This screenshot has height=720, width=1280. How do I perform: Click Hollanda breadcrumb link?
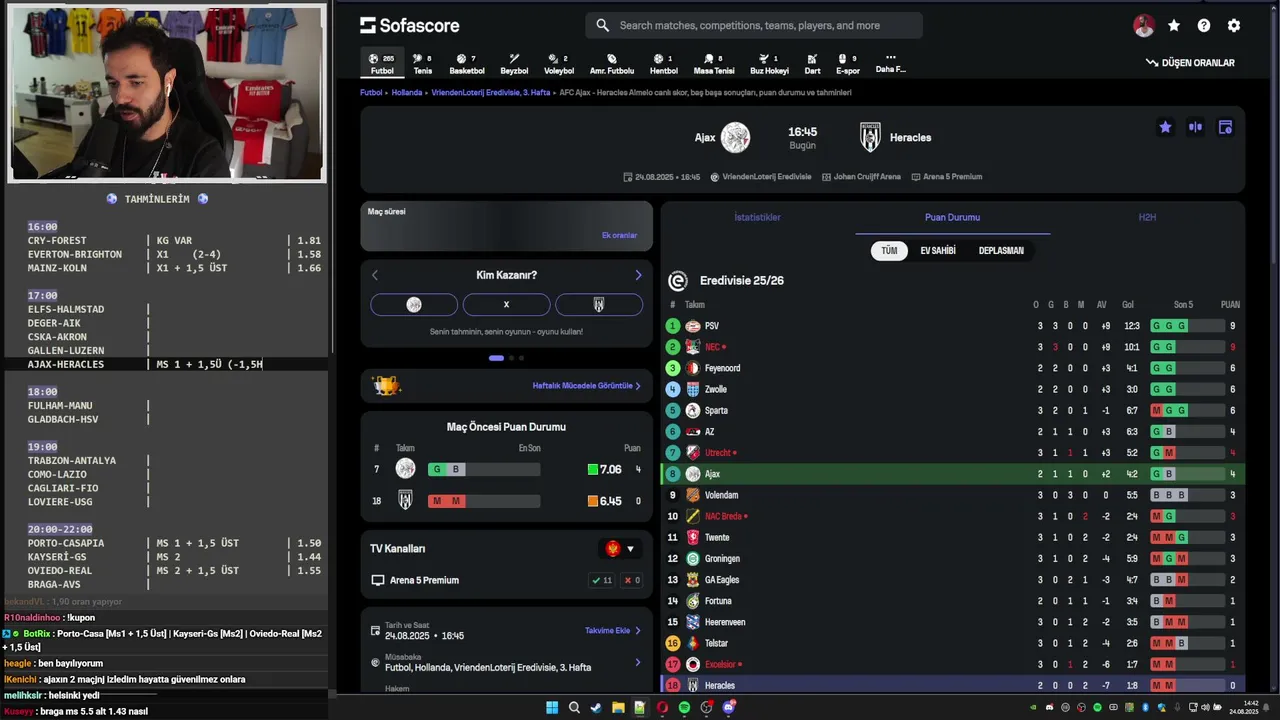[x=407, y=92]
